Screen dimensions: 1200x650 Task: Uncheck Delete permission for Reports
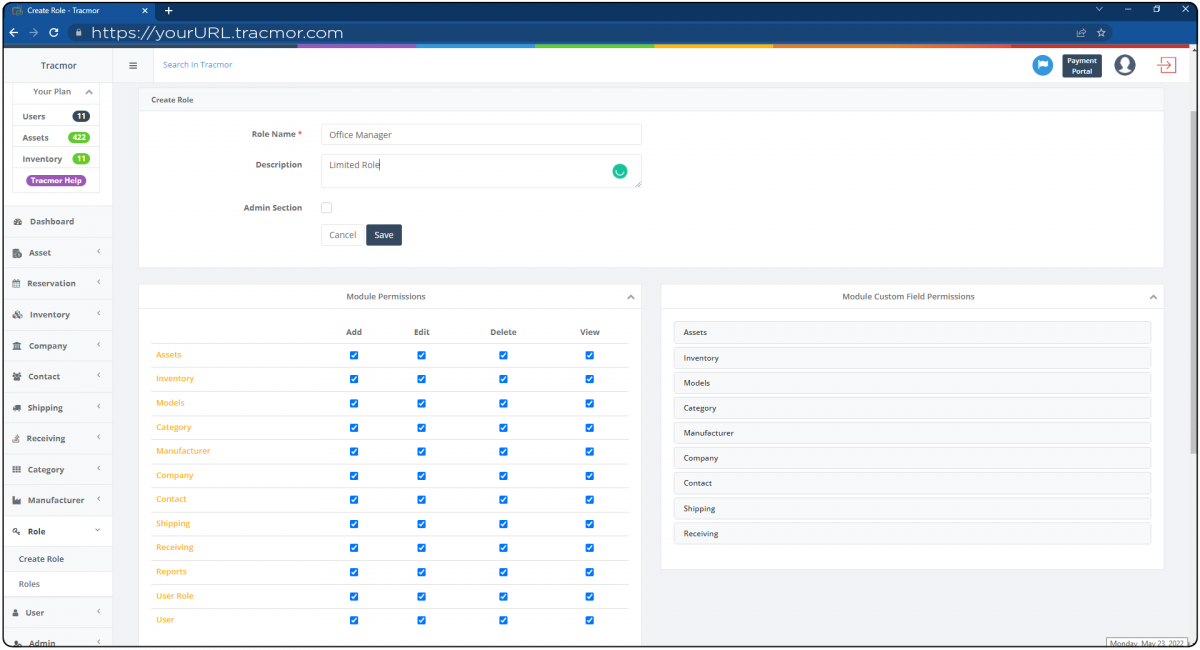(503, 572)
